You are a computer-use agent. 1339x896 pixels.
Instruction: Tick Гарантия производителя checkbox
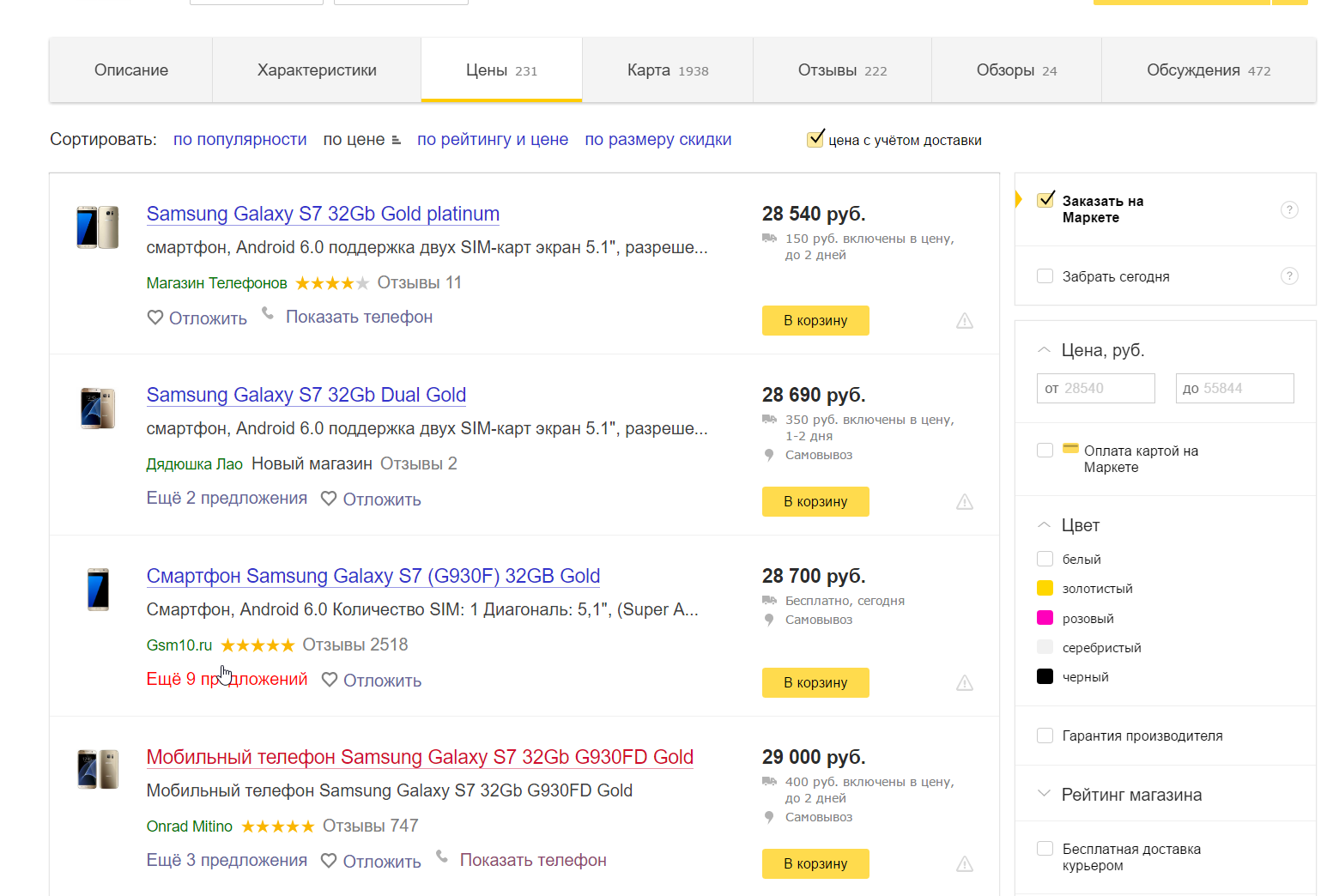point(1045,736)
